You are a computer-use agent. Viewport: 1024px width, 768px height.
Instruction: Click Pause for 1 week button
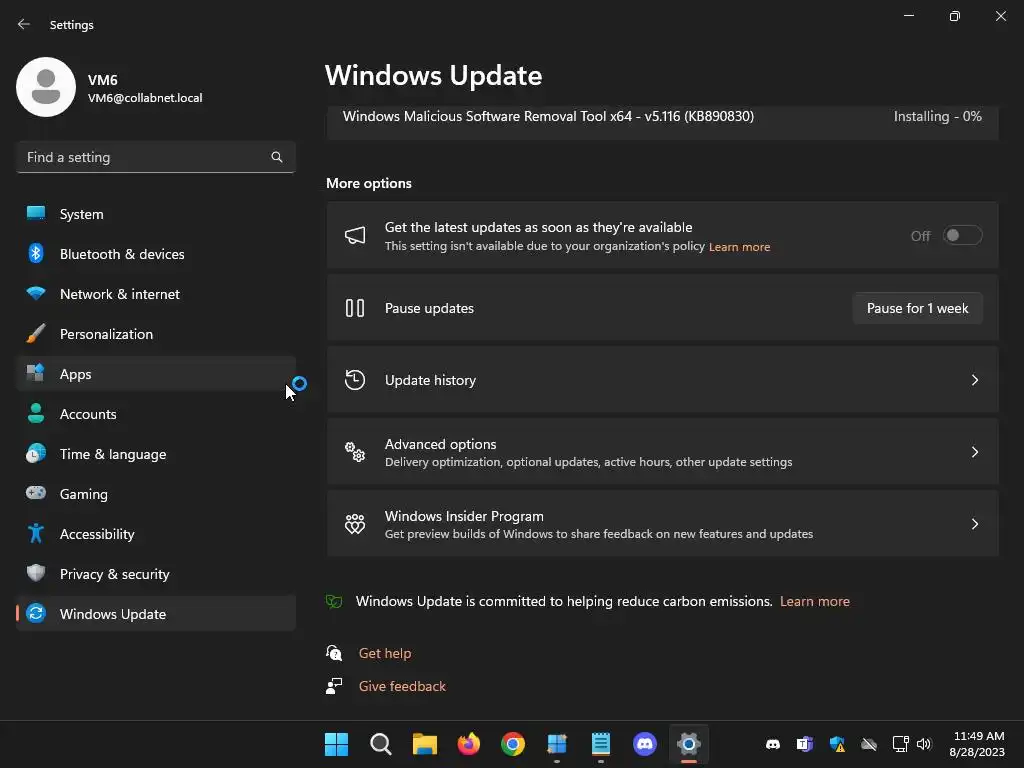coord(918,308)
